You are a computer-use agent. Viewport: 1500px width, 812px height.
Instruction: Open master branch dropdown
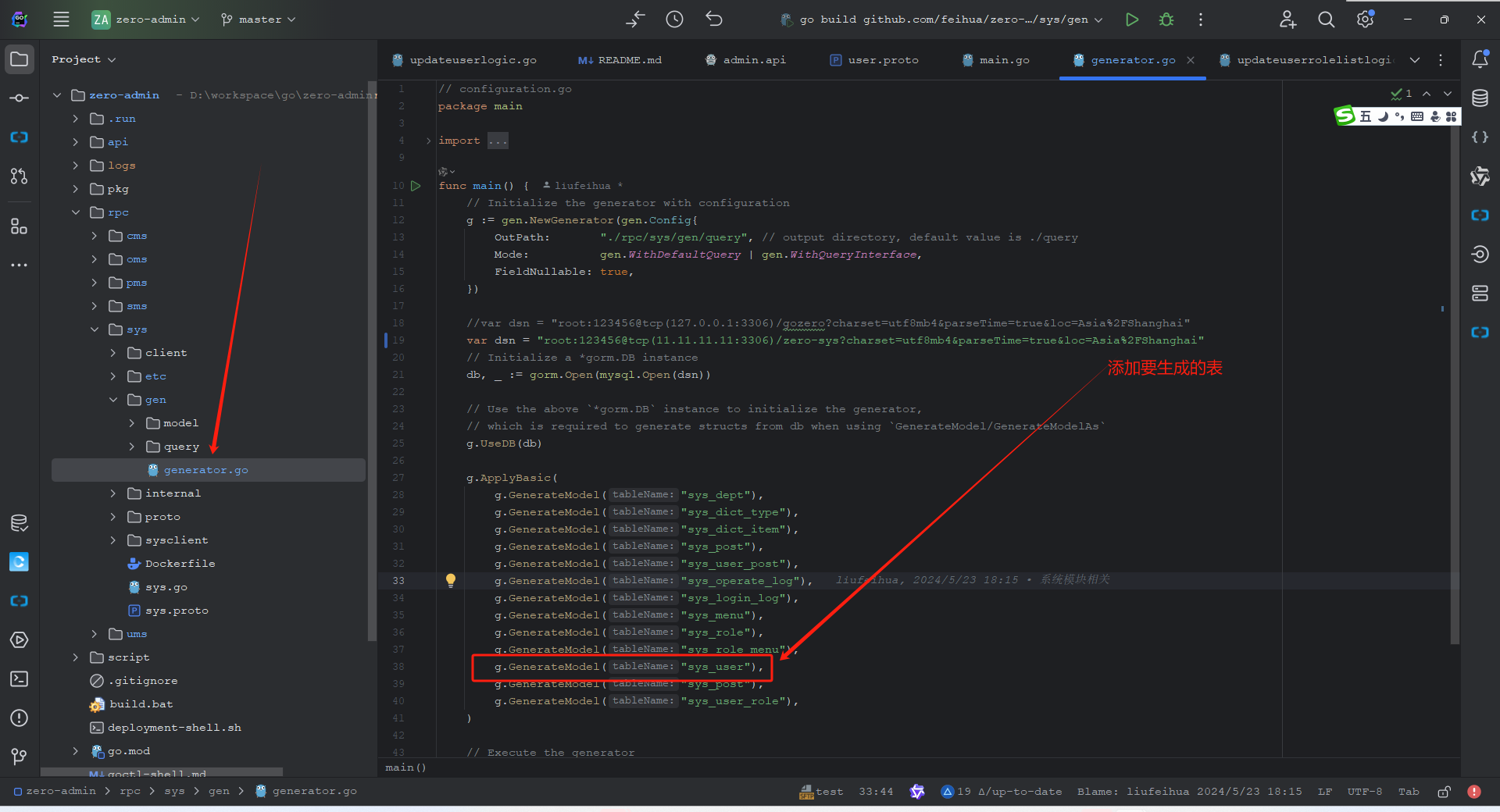pyautogui.click(x=259, y=20)
